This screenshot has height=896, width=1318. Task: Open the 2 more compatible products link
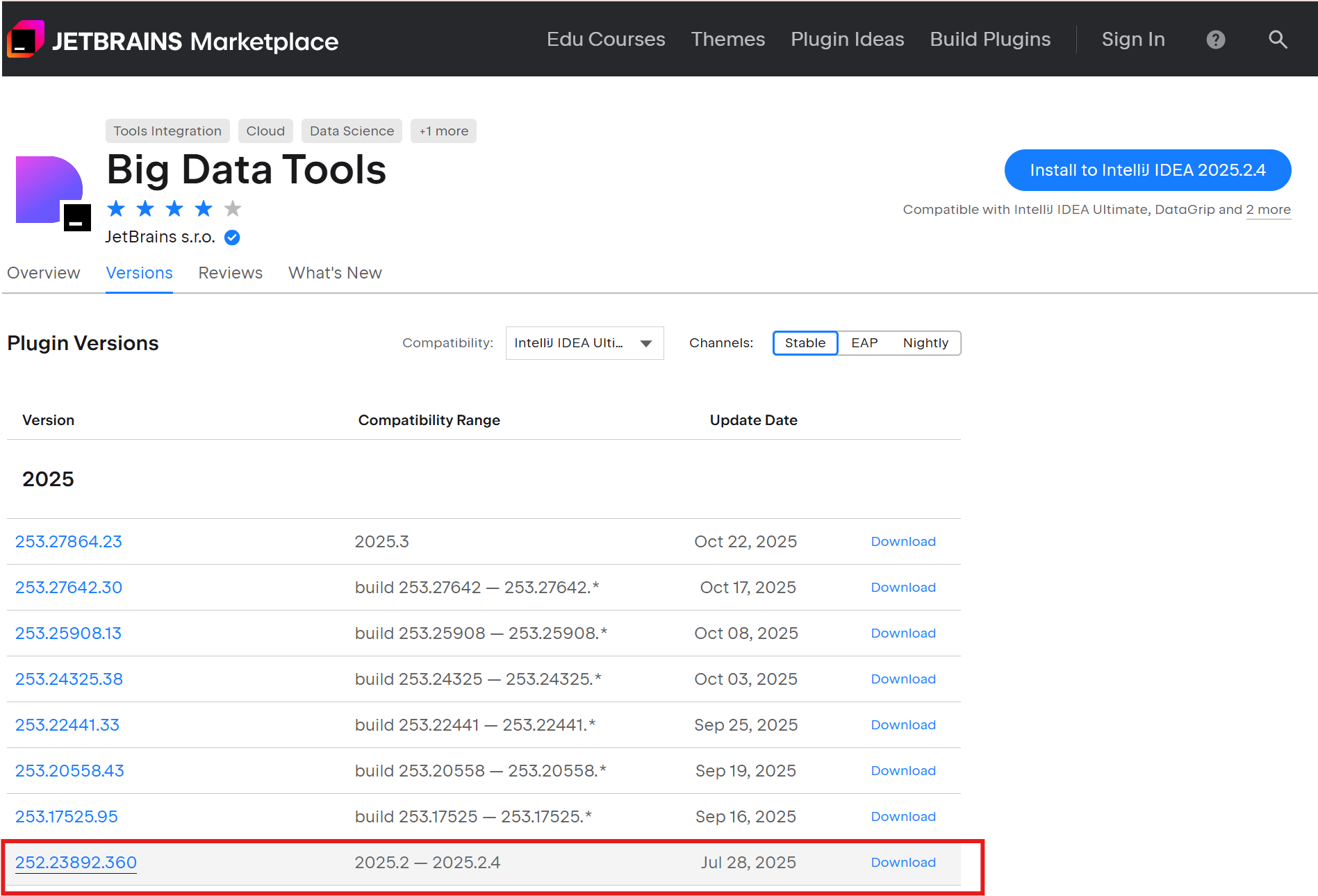pos(1269,210)
